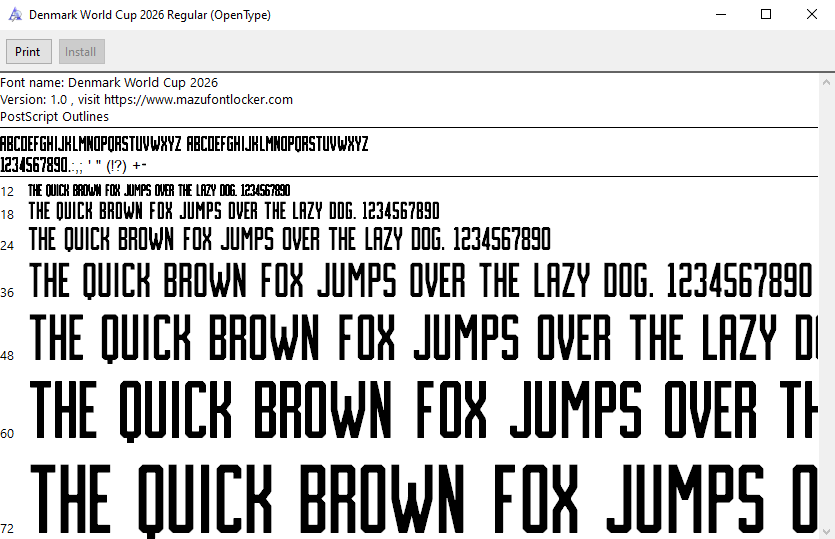The height and width of the screenshot is (539, 835).
Task: Click the size 24 label
Action: click(x=7, y=245)
